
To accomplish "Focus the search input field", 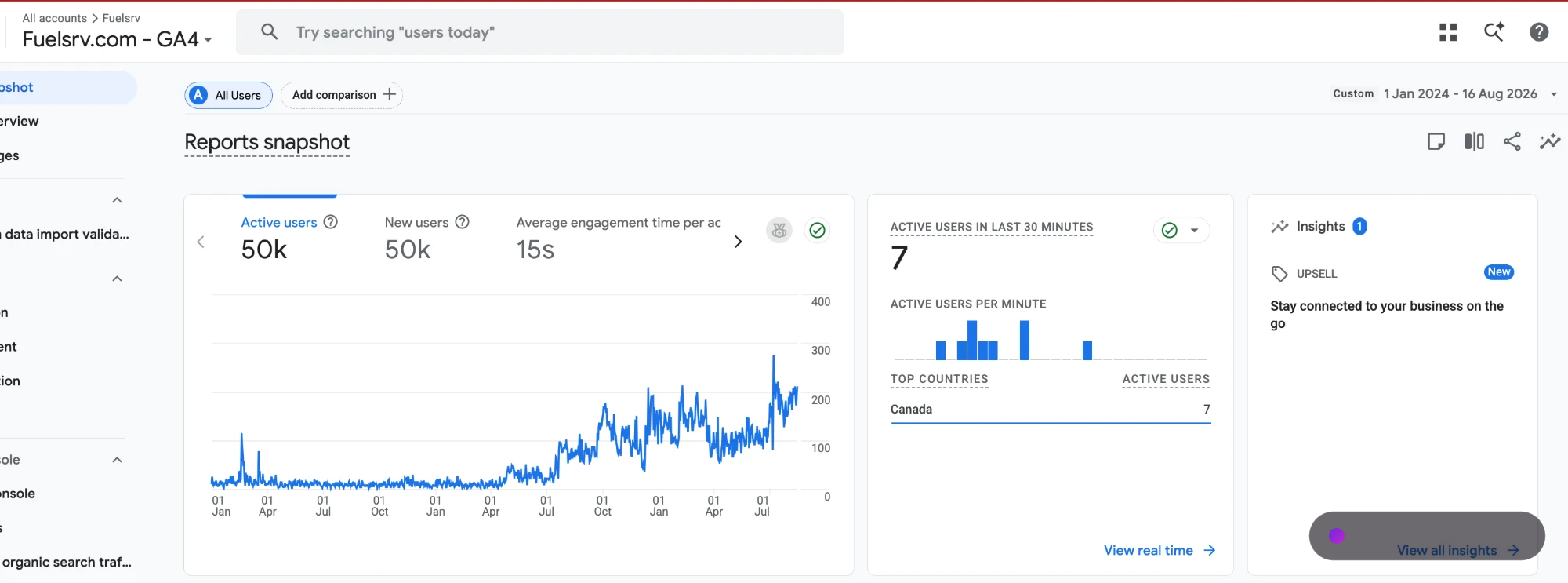I will 539,32.
